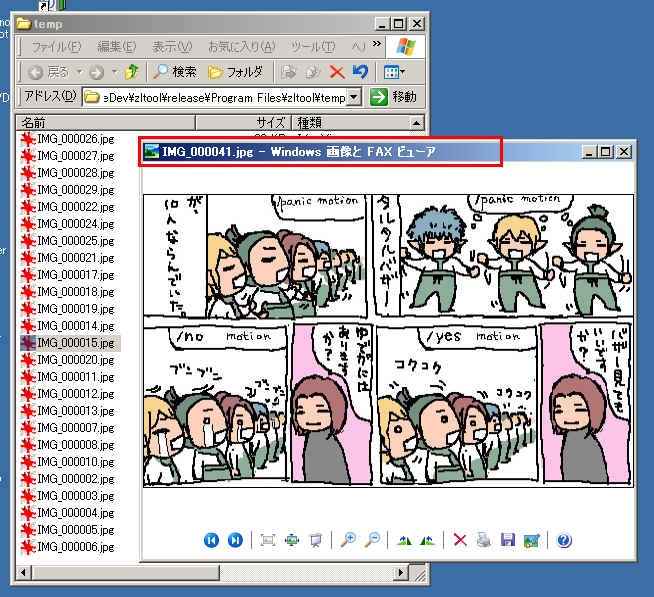The width and height of the screenshot is (654, 597).
Task: Open viewer help question mark icon
Action: [563, 540]
